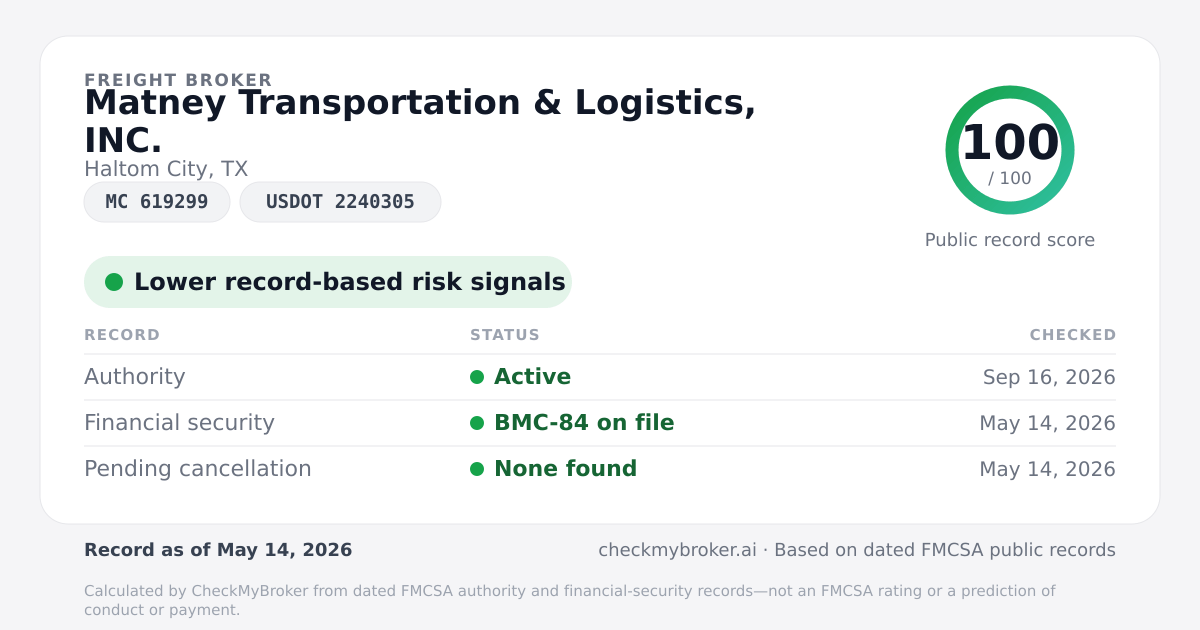Image resolution: width=1200 pixels, height=630 pixels.
Task: Select the Authority record row
Action: (600, 377)
